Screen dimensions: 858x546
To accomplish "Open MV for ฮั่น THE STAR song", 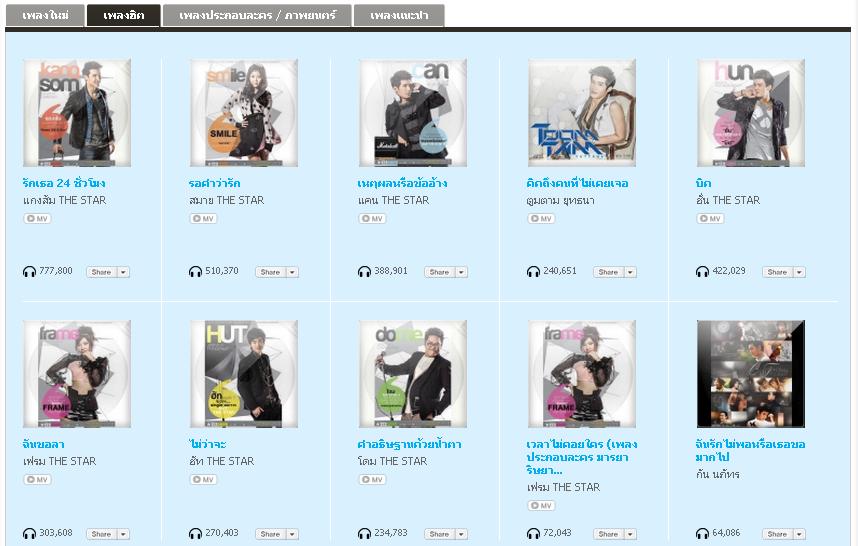I will click(x=711, y=219).
